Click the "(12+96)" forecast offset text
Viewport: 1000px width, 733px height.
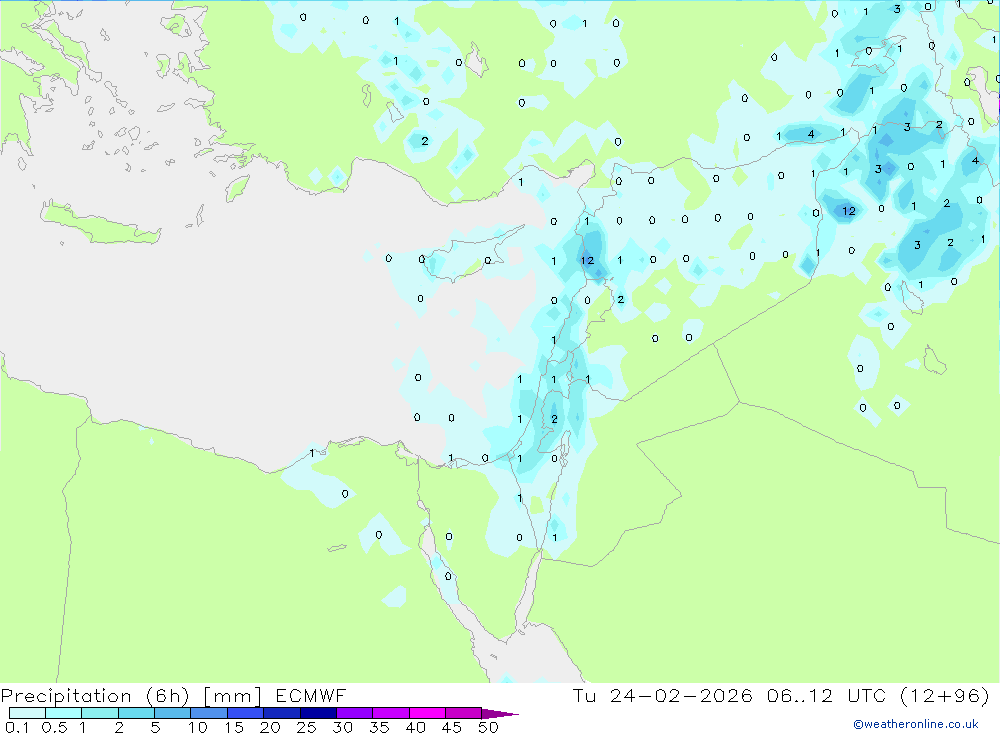(945, 695)
